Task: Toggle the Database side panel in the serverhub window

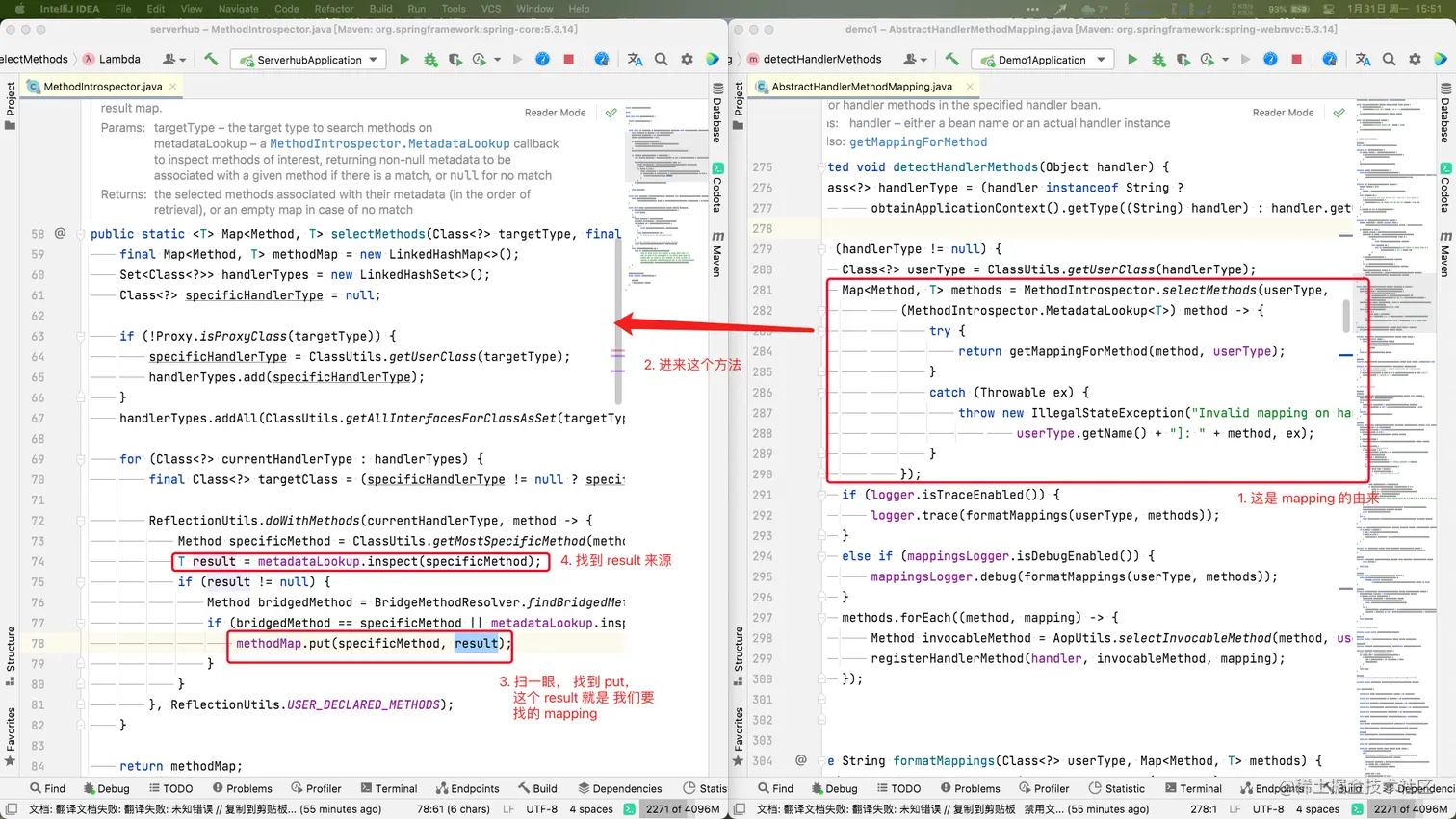Action: 717,114
